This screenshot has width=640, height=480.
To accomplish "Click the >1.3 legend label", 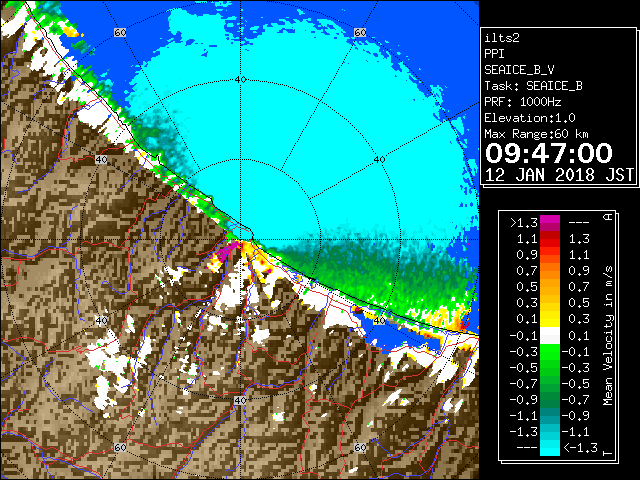I will tap(524, 223).
